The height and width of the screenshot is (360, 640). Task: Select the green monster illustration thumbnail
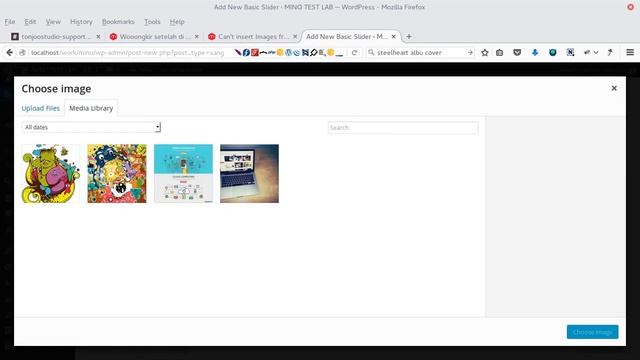click(x=51, y=173)
